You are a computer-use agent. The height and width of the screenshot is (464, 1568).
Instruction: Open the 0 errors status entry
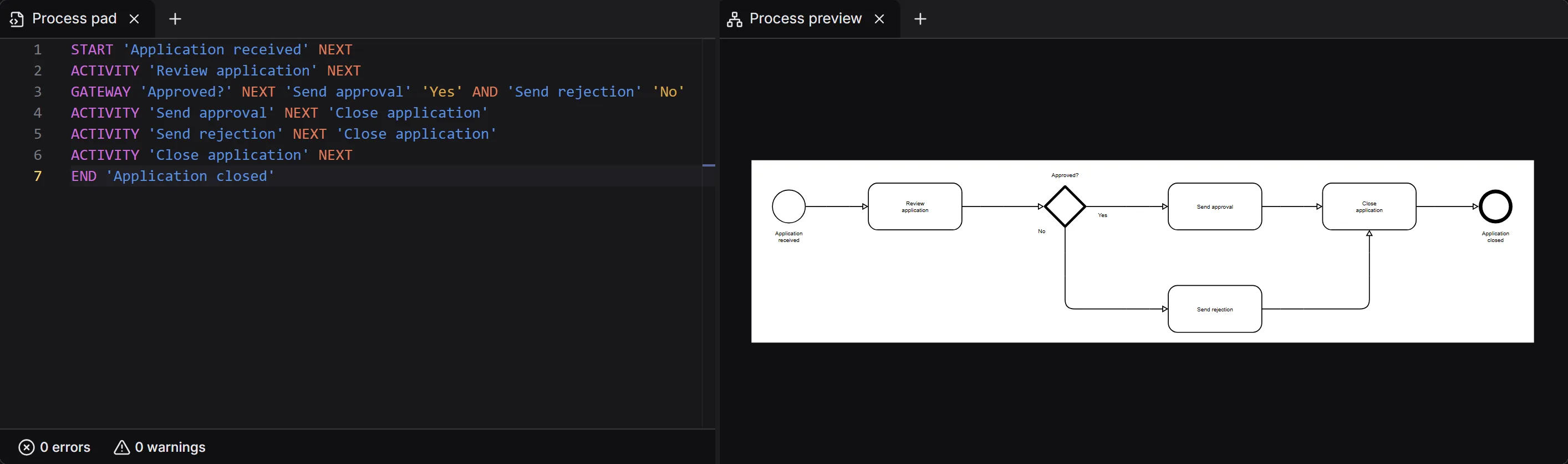click(55, 447)
